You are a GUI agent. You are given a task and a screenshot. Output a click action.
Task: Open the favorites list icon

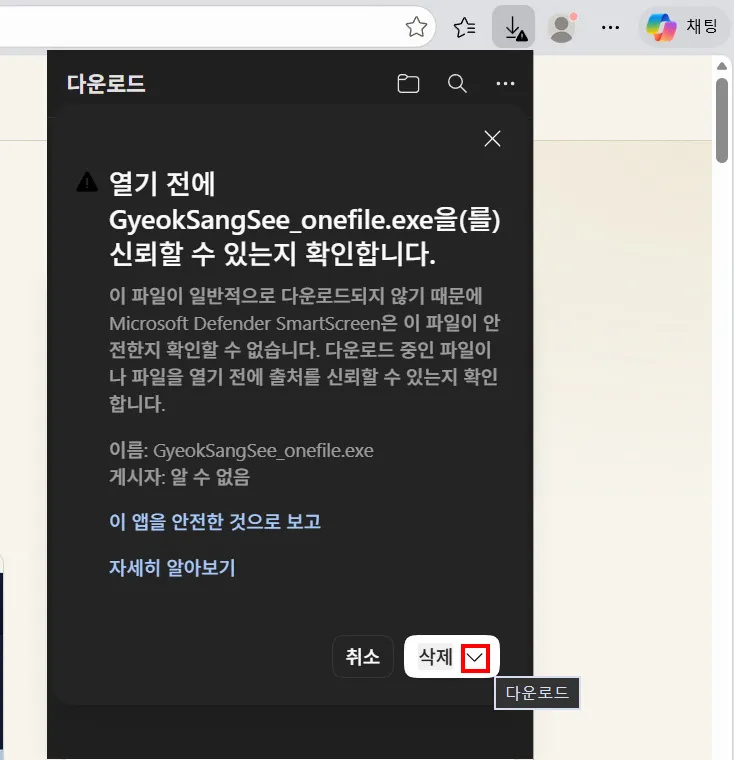pyautogui.click(x=464, y=27)
